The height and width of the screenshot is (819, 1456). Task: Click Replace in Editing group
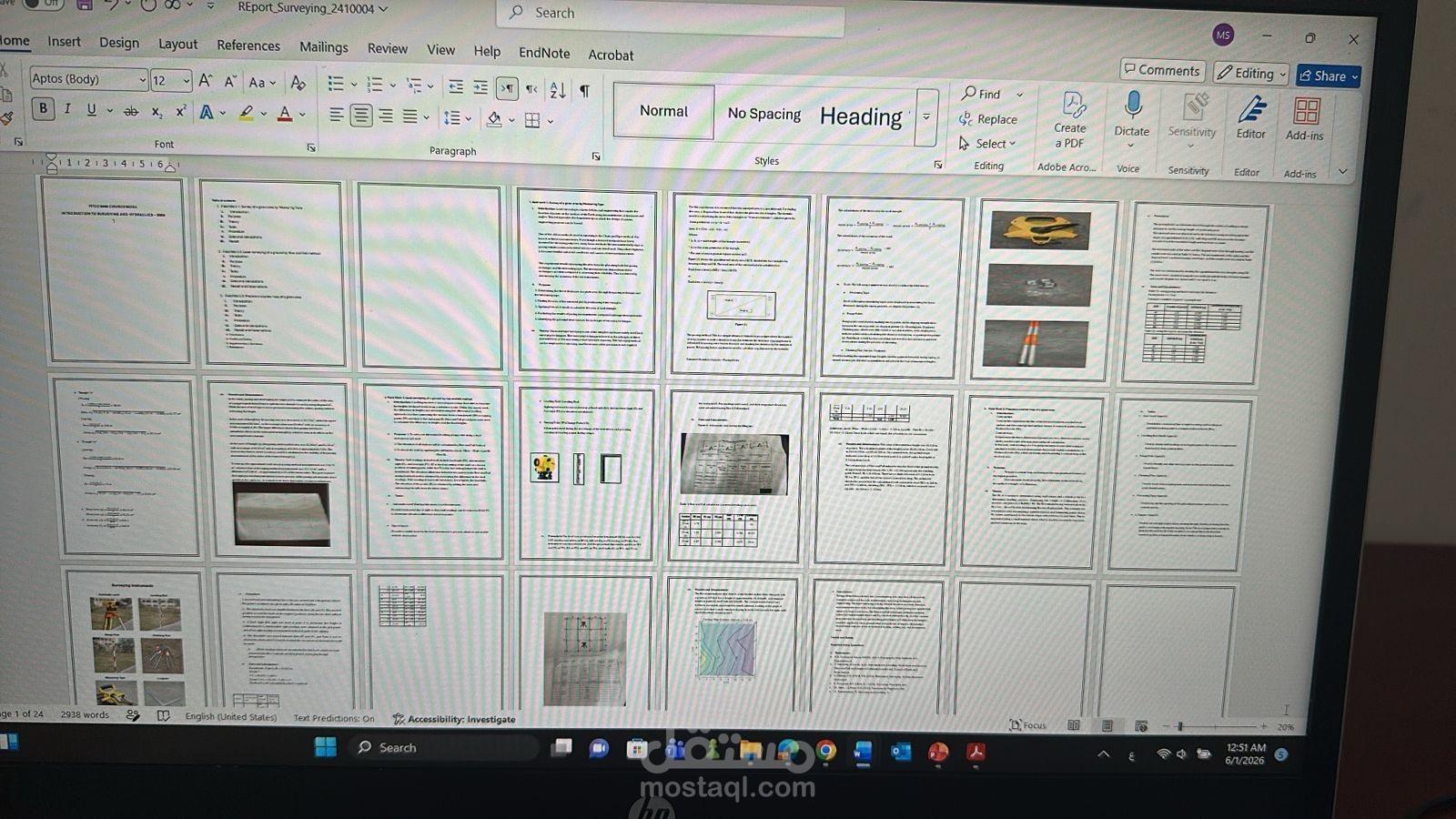pos(988,119)
